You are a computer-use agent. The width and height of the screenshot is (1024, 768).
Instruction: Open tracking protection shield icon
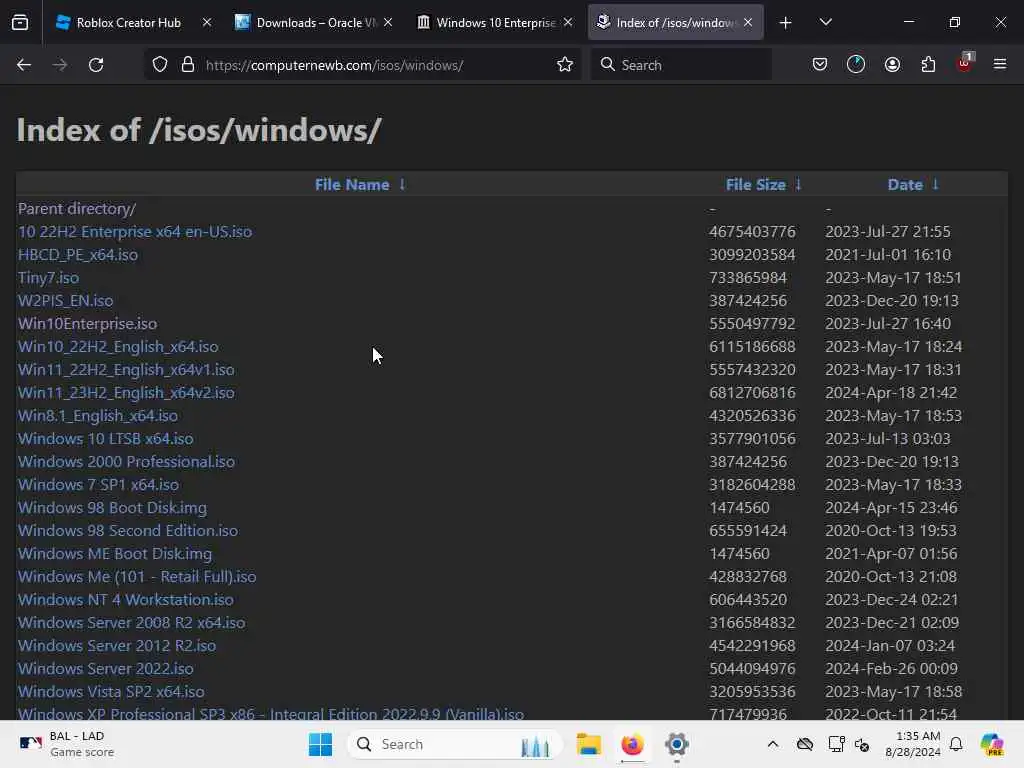[160, 65]
